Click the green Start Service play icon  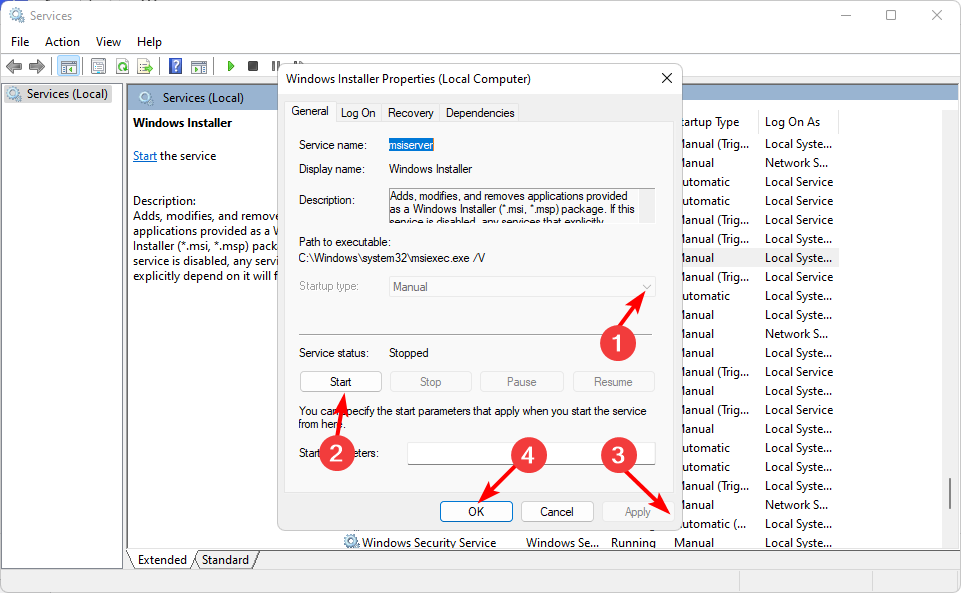[230, 66]
